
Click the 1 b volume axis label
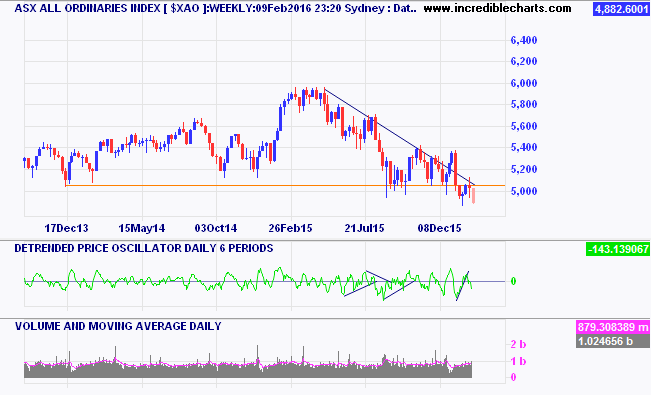(518, 361)
